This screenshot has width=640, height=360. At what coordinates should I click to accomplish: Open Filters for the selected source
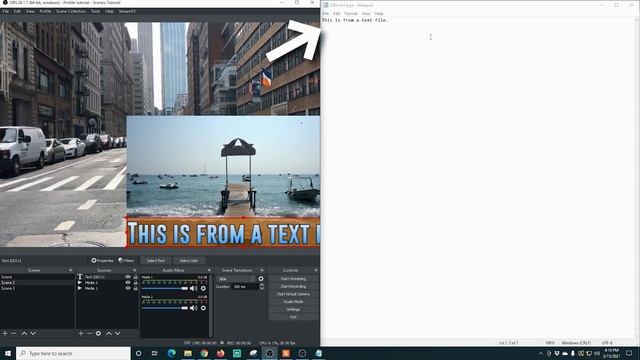click(x=126, y=260)
